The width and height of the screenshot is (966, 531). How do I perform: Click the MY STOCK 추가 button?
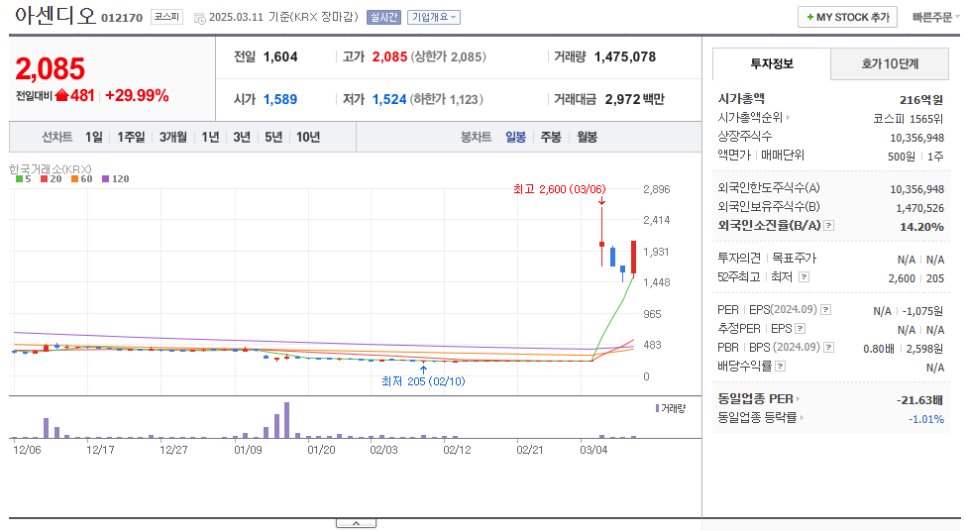848,17
